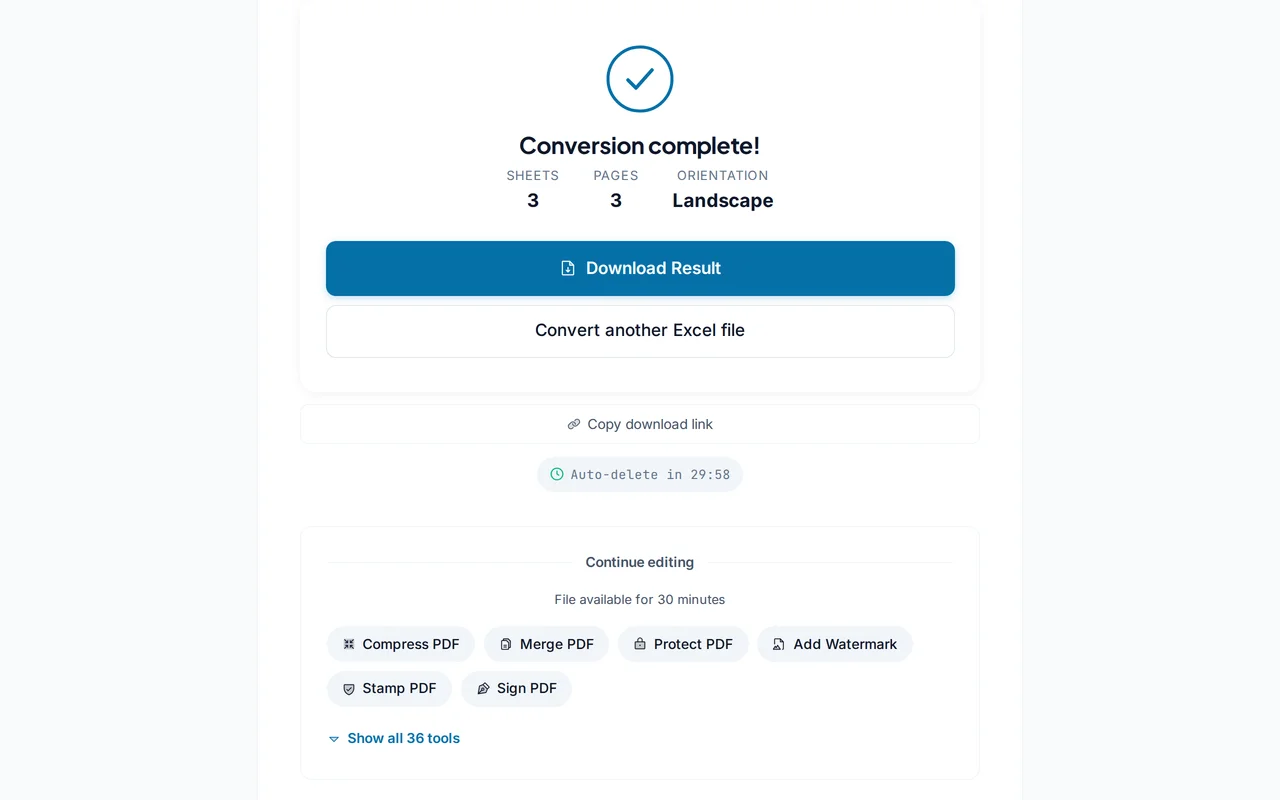Open the Compress PDF tool
Viewport: 1280px width, 800px height.
pyautogui.click(x=400, y=644)
